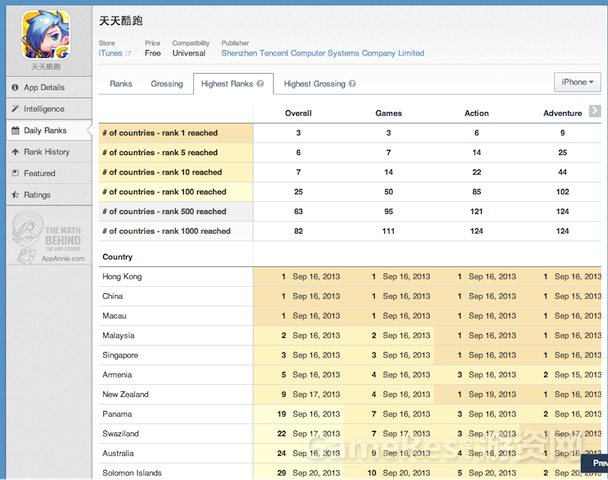Click next-columns arrow beside Adventure
608x480 pixels.
[x=595, y=111]
